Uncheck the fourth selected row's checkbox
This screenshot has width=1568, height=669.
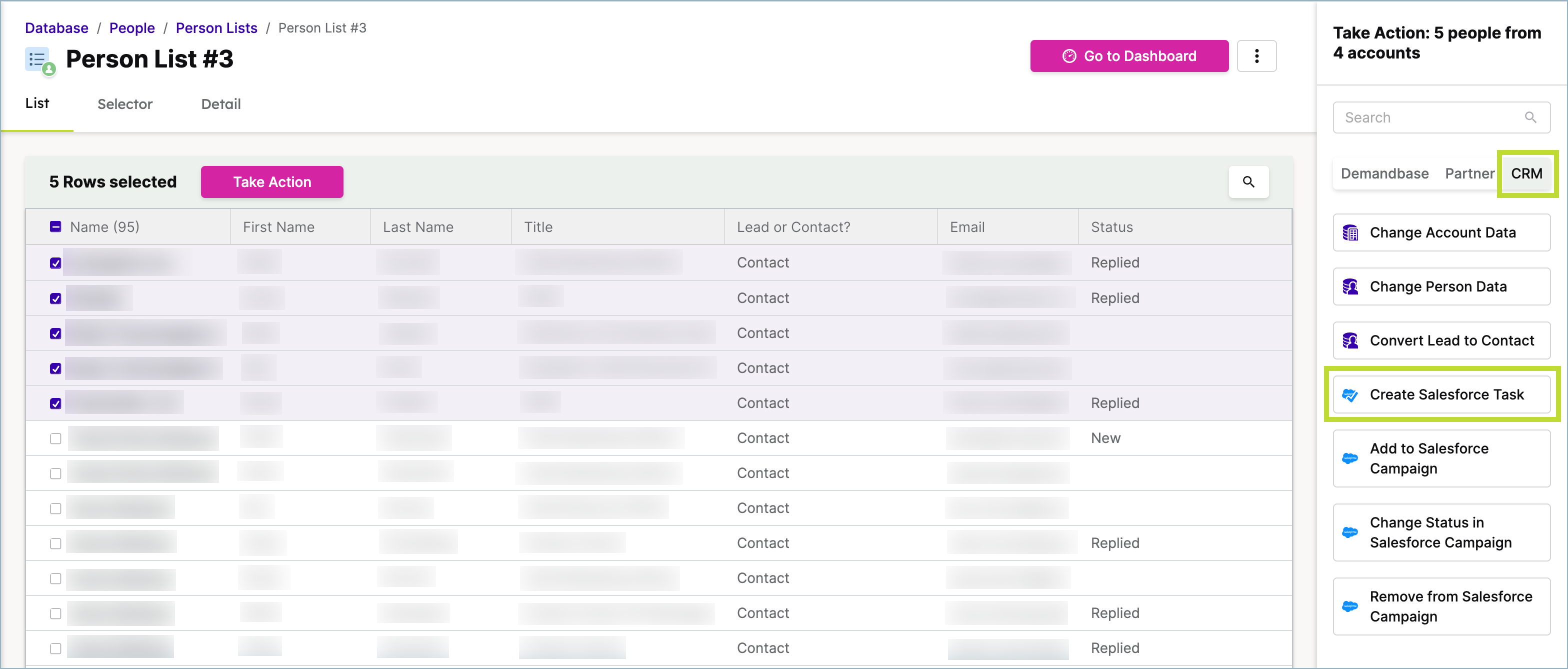pyautogui.click(x=55, y=368)
